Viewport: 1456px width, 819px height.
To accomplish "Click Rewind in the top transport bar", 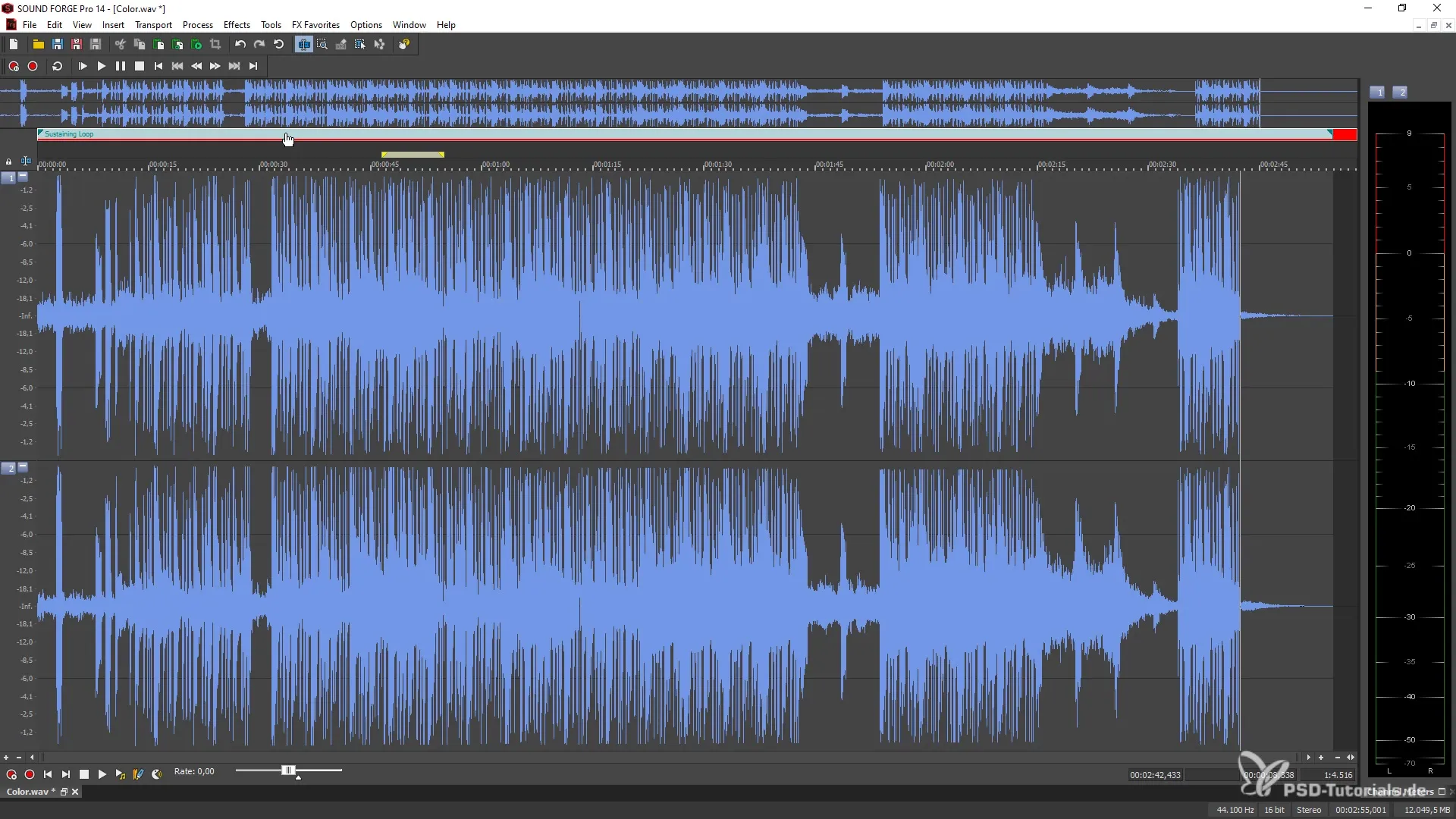I will [x=196, y=66].
